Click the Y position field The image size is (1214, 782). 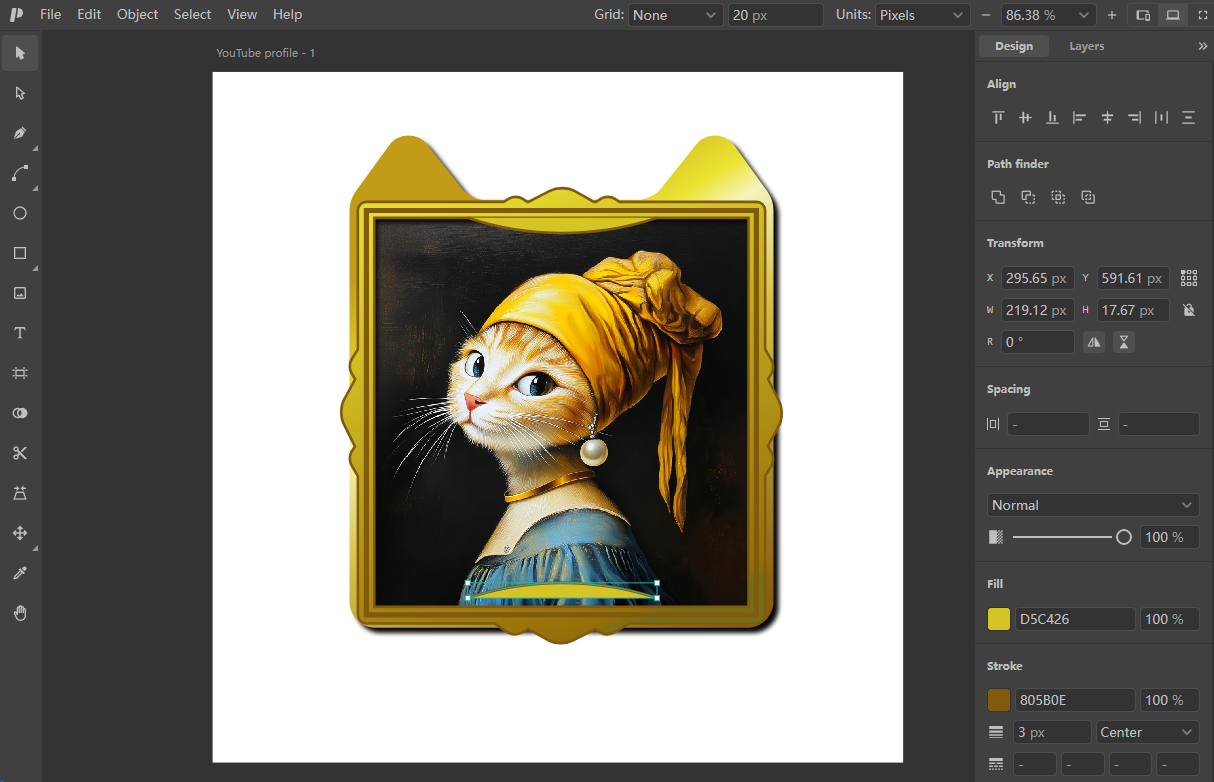[x=1134, y=278]
